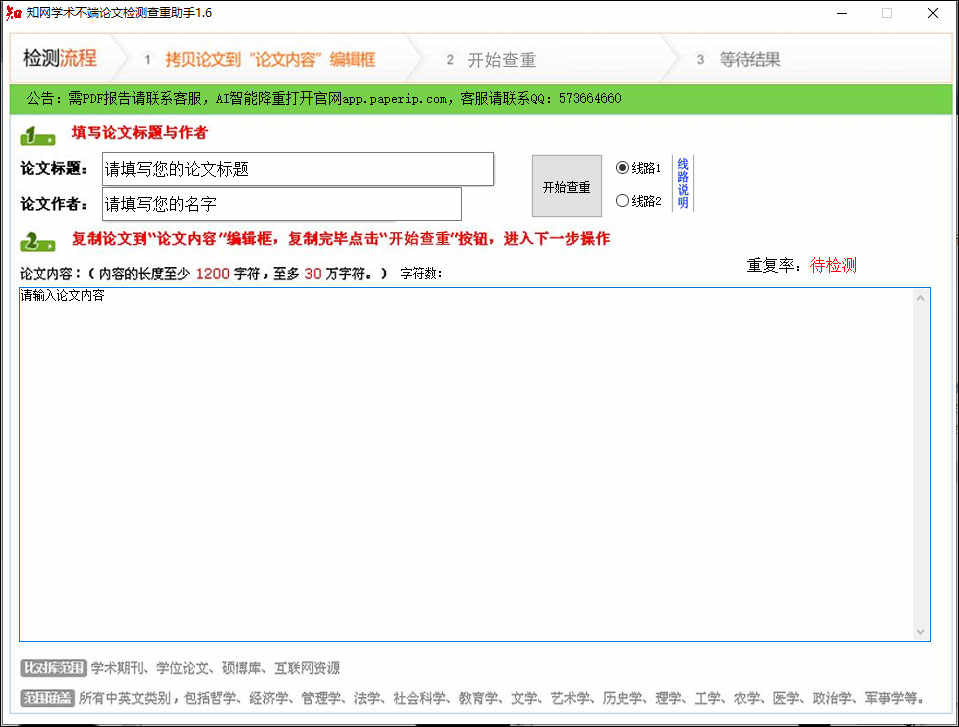Select the 线路1 radio button
The height and width of the screenshot is (727, 959).
tap(622, 168)
